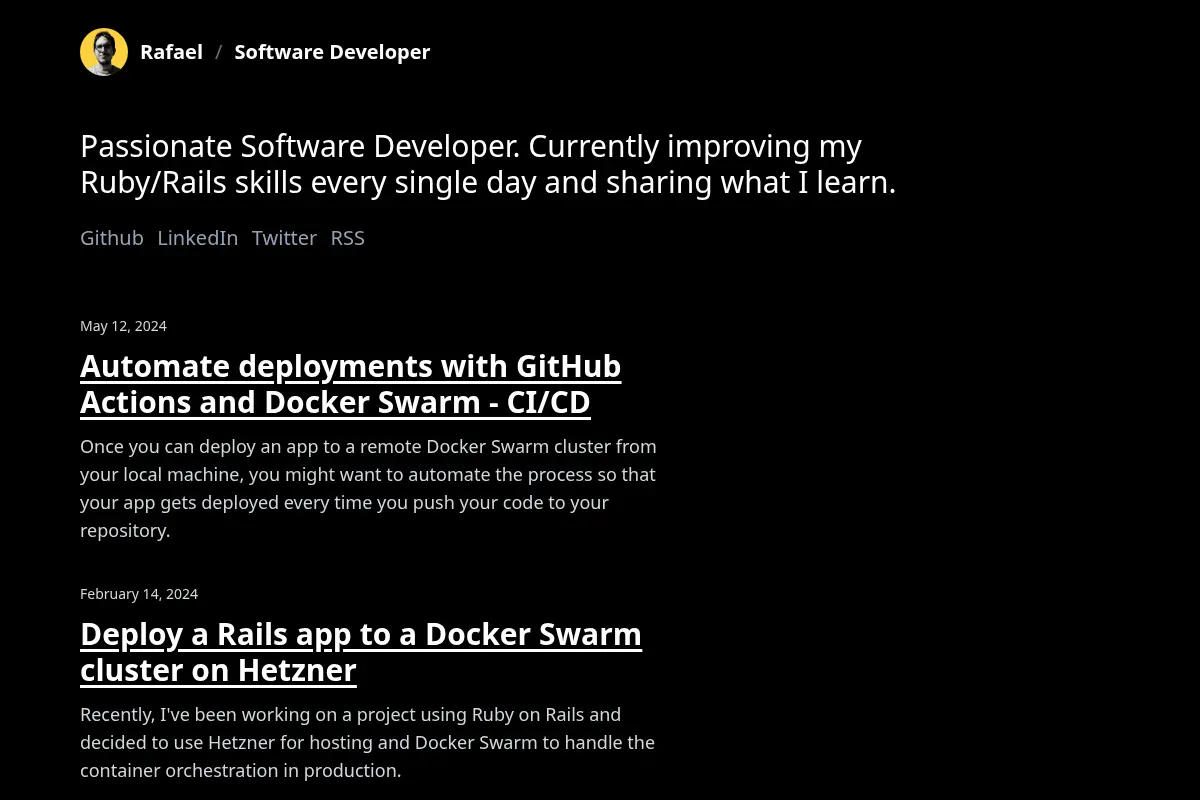Open the Deploy a Rails app to Docker Swarm article
Viewport: 1200px width, 800px height.
click(x=361, y=652)
